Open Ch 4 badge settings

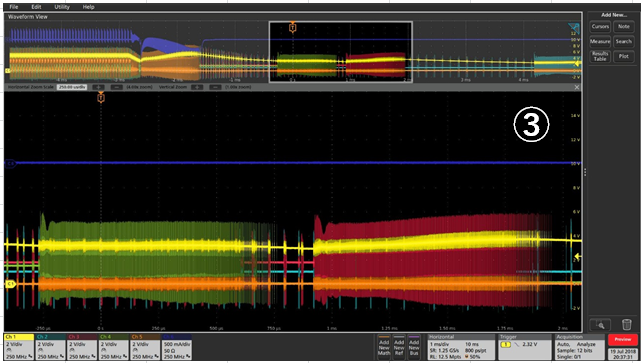[x=114, y=347]
